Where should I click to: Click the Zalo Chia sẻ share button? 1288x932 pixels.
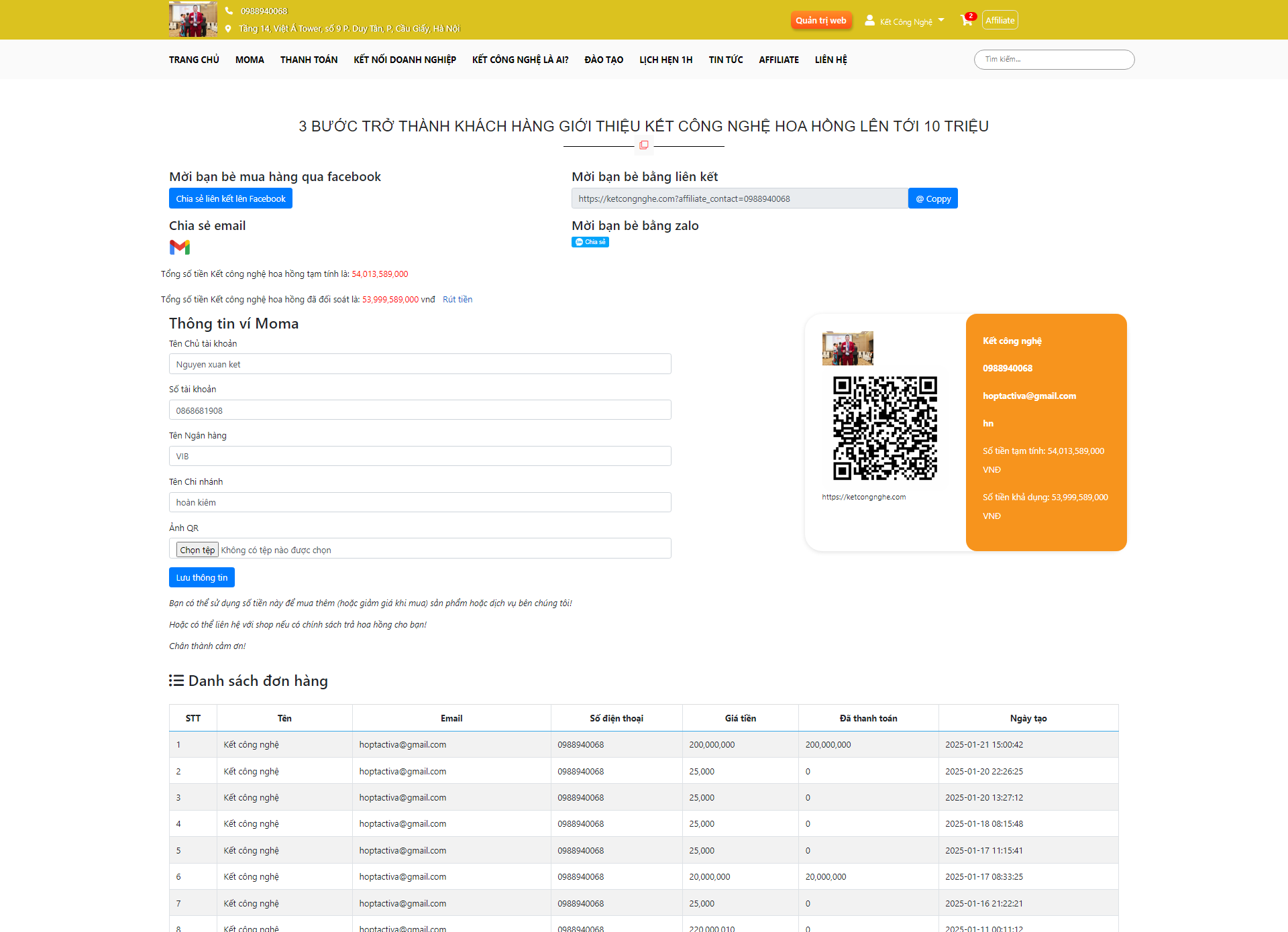(x=590, y=242)
